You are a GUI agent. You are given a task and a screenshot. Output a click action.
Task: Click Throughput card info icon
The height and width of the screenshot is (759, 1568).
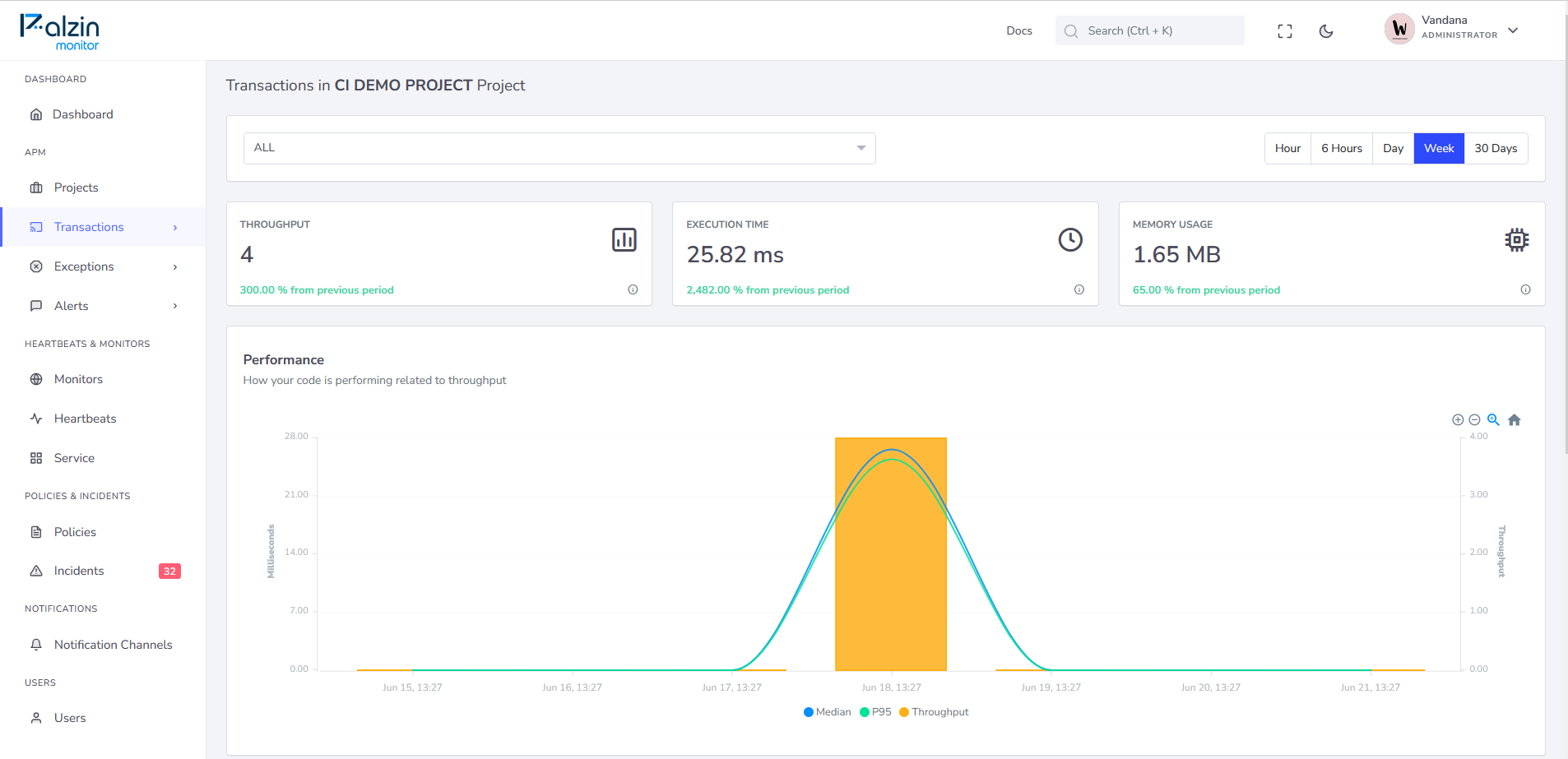point(633,289)
